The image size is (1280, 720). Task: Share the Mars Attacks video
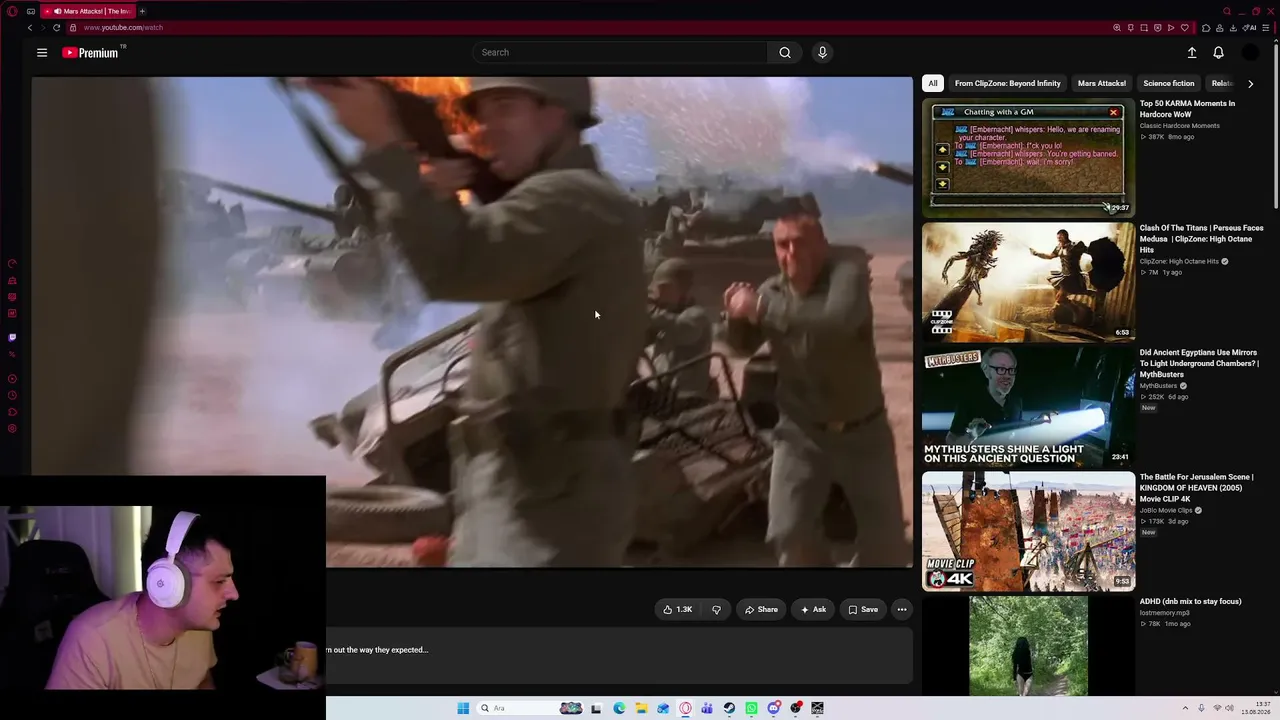point(760,610)
